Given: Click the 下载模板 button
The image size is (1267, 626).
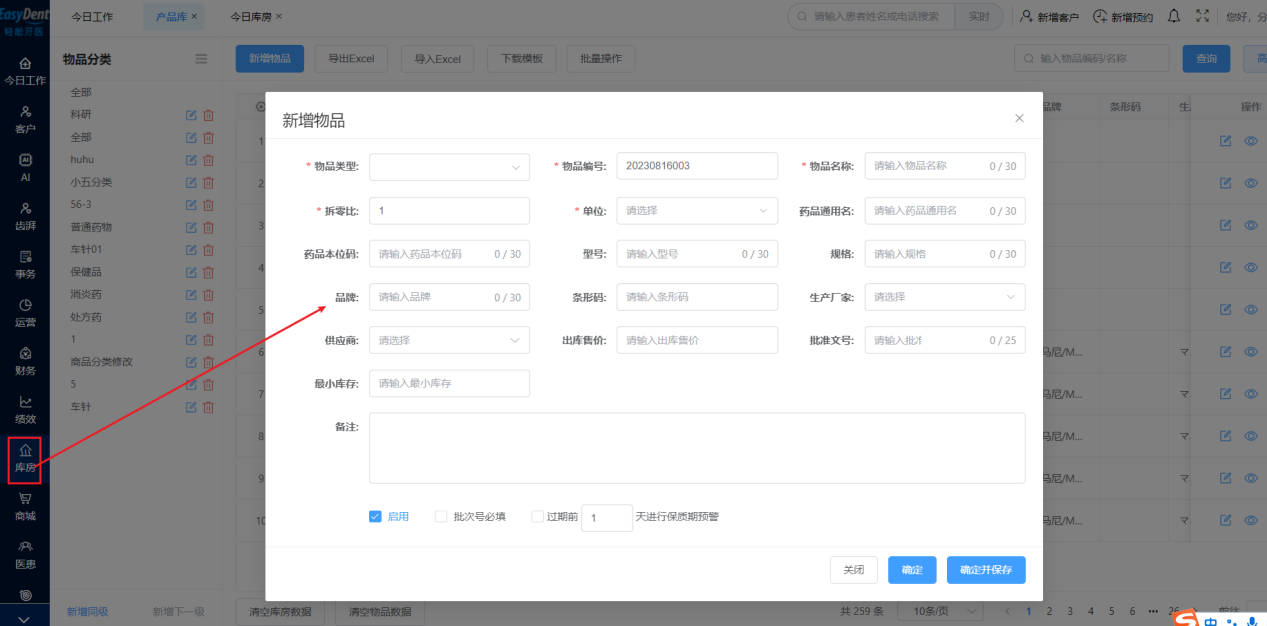Looking at the screenshot, I should pos(521,59).
